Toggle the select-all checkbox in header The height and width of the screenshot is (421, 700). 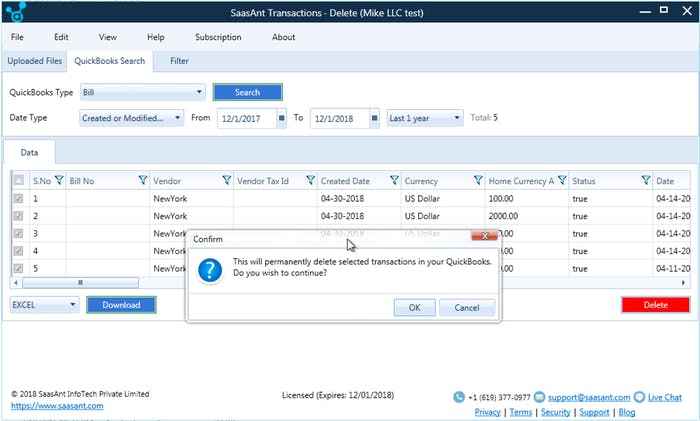(x=19, y=181)
